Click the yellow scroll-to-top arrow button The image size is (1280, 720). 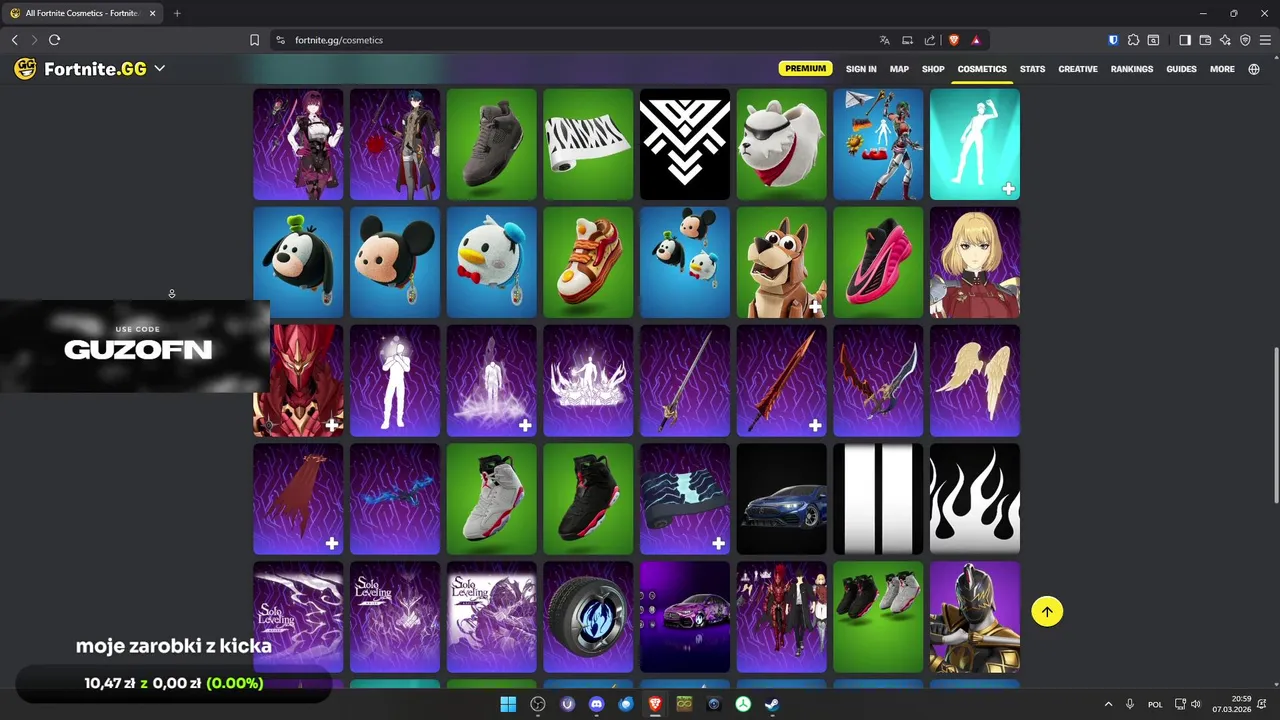tap(1047, 612)
